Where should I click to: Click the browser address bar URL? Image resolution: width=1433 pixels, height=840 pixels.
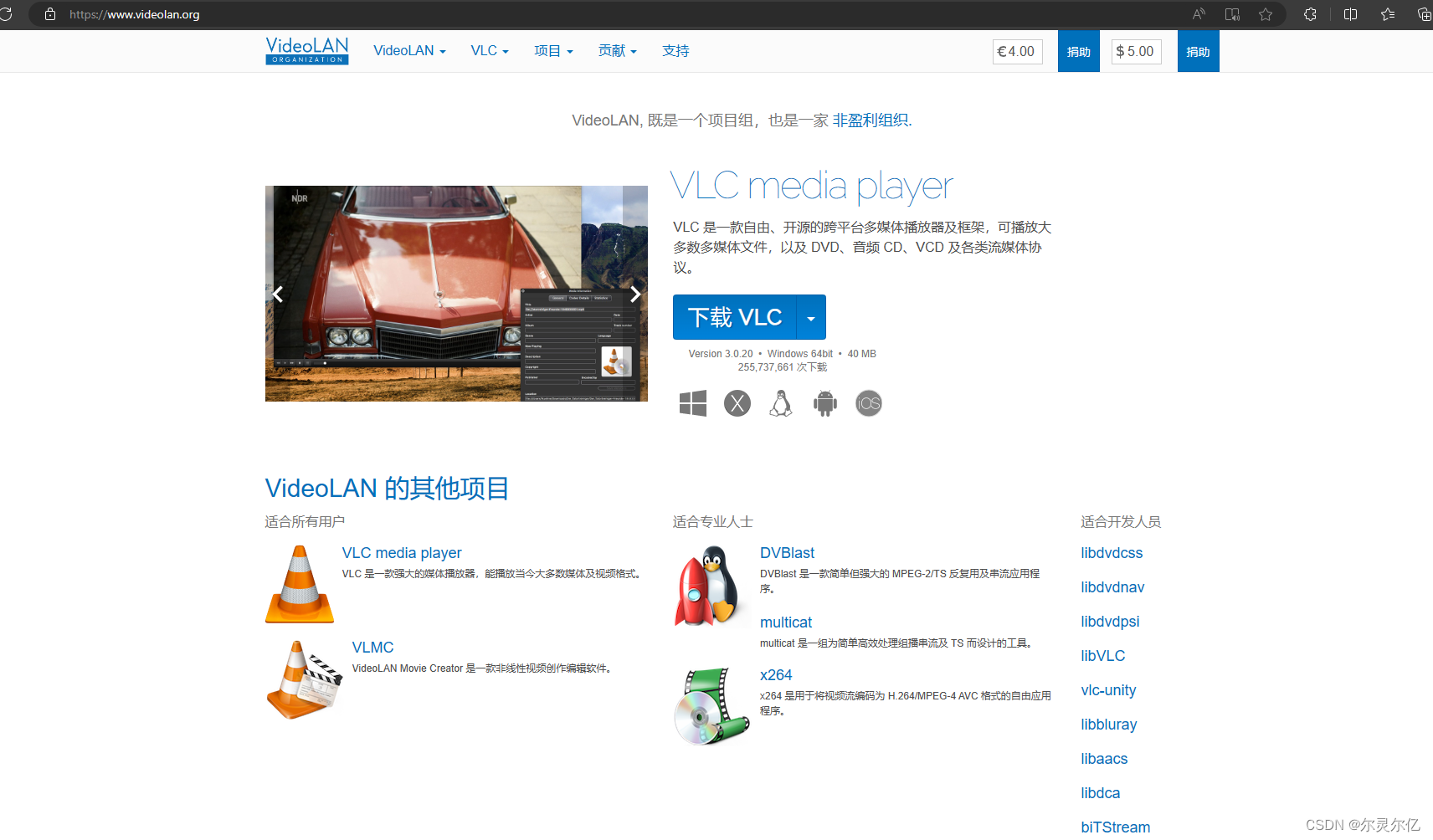point(135,14)
